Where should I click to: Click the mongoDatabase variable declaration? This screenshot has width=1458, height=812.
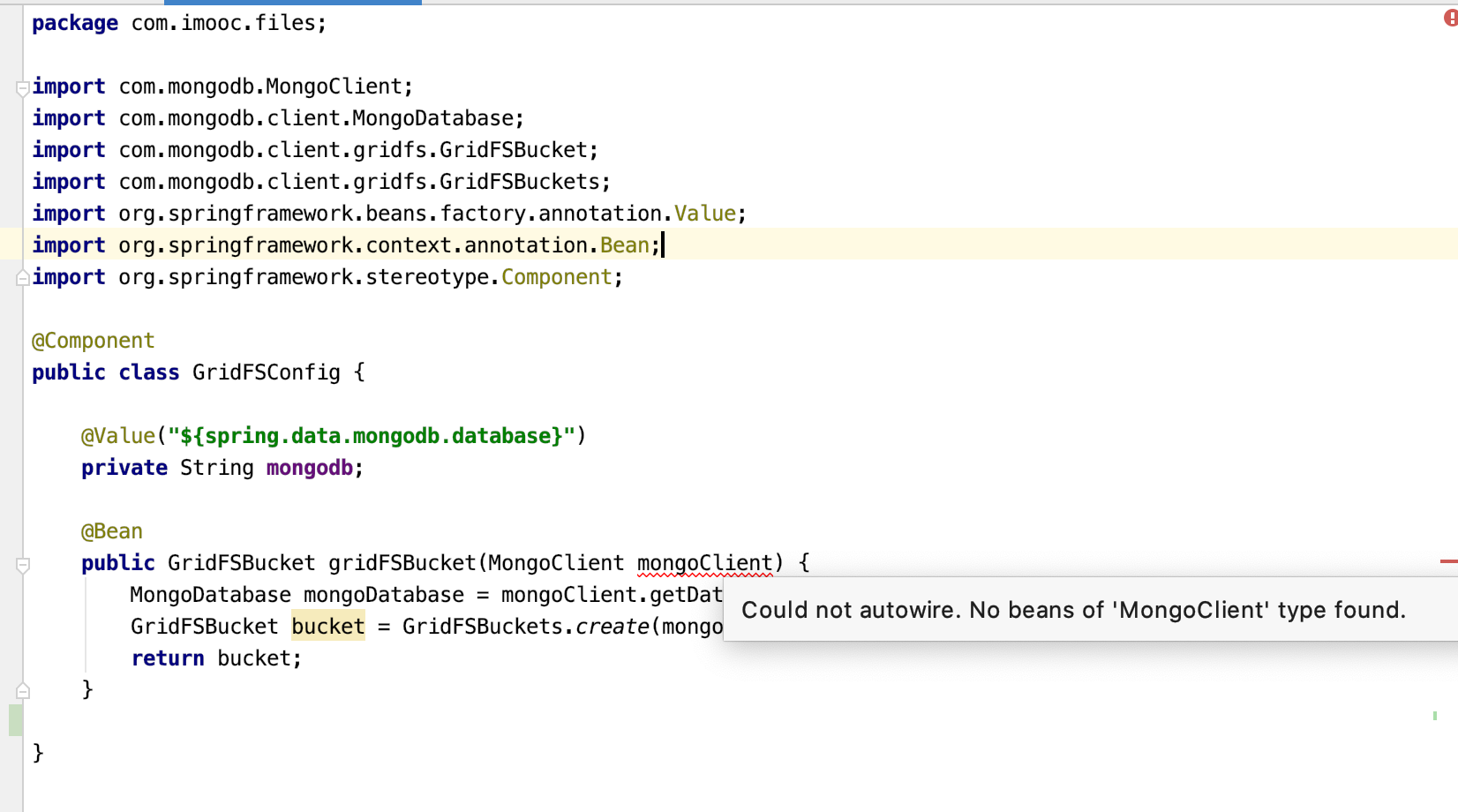(x=384, y=595)
